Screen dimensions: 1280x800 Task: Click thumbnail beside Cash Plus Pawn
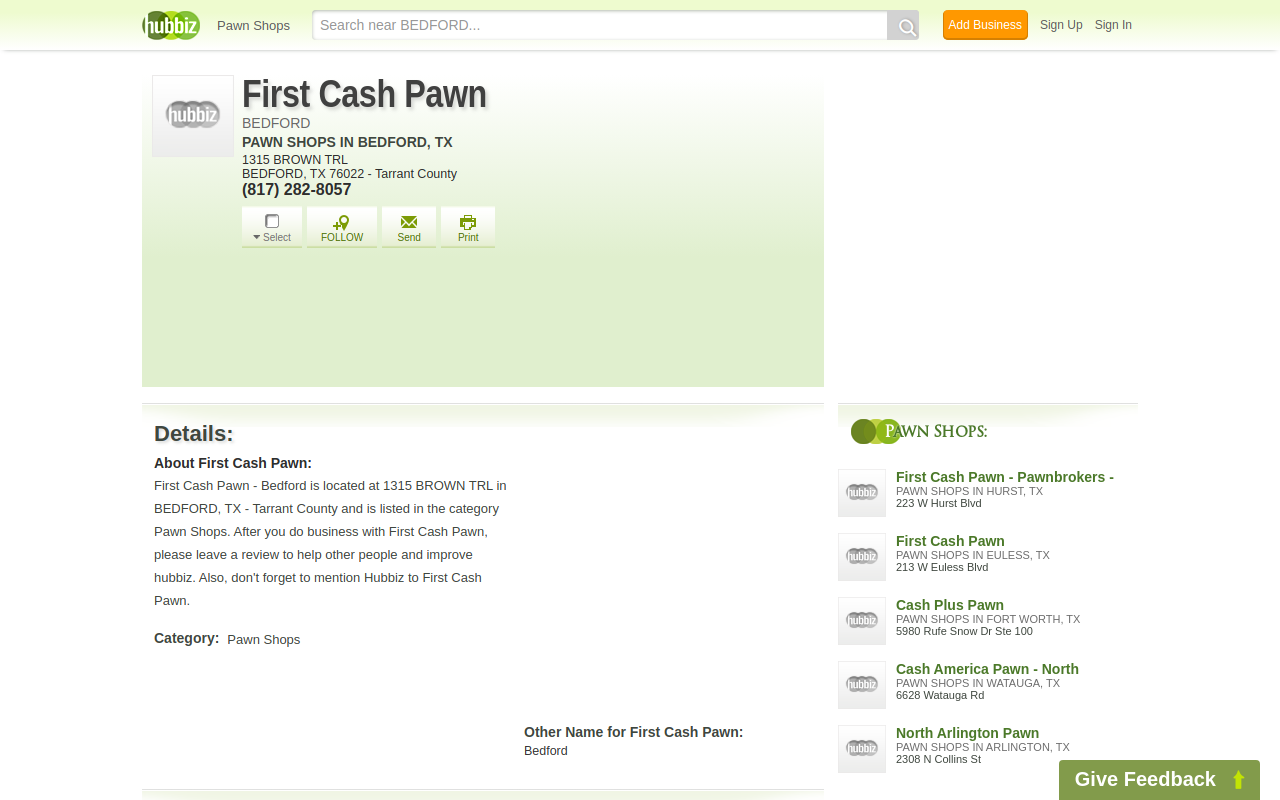tap(862, 621)
